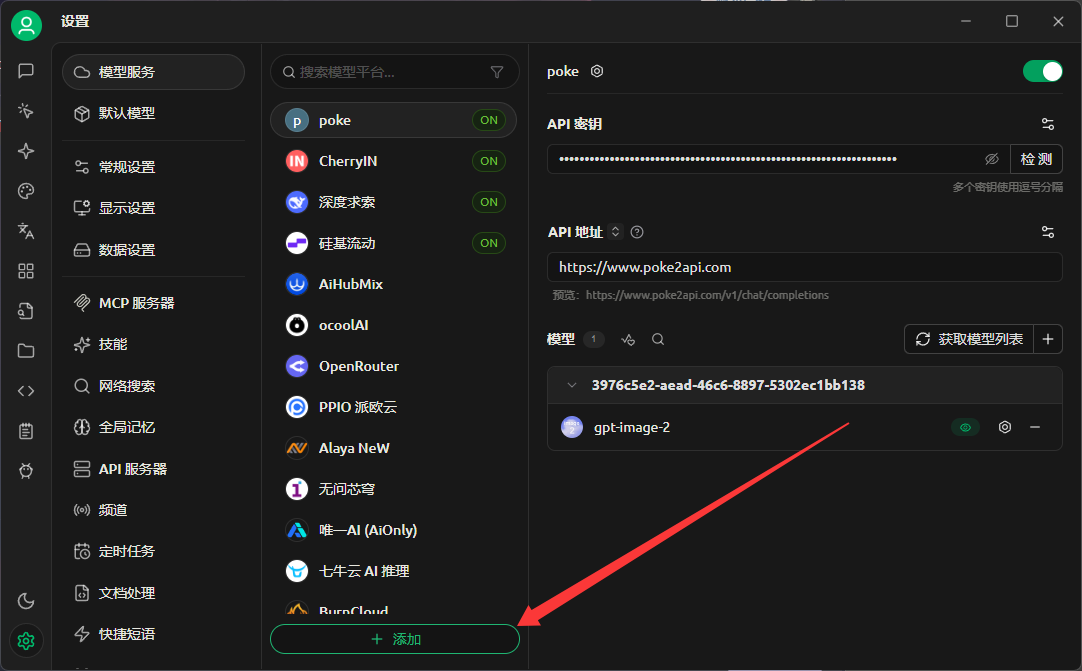Open the 技能 settings section
This screenshot has height=671, width=1082.
153,344
